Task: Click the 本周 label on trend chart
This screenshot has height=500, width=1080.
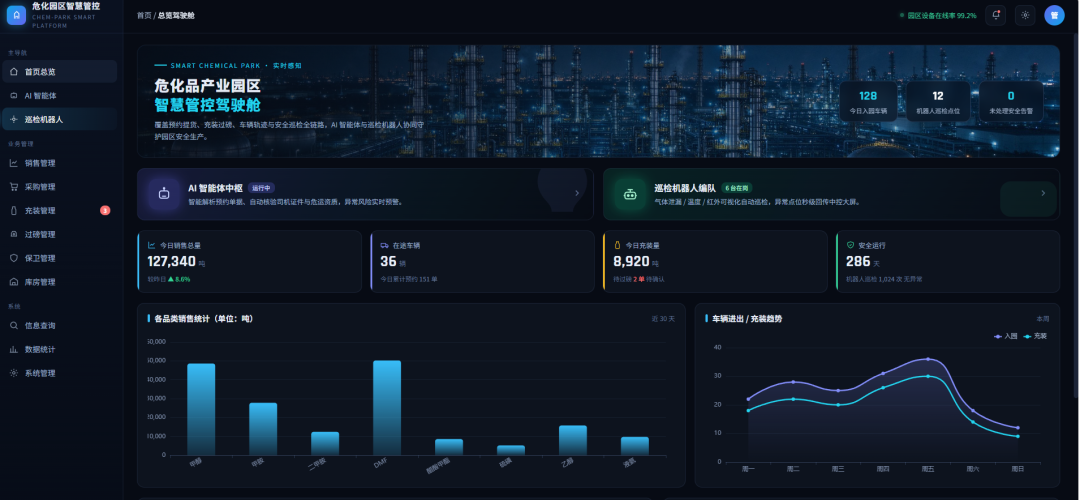Action: coord(1043,319)
